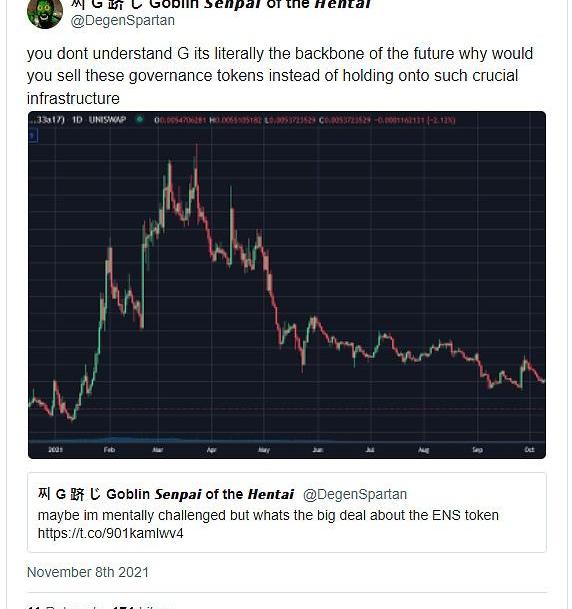Click the green market-status dot on the chart
The image size is (572, 609).
coord(139,120)
